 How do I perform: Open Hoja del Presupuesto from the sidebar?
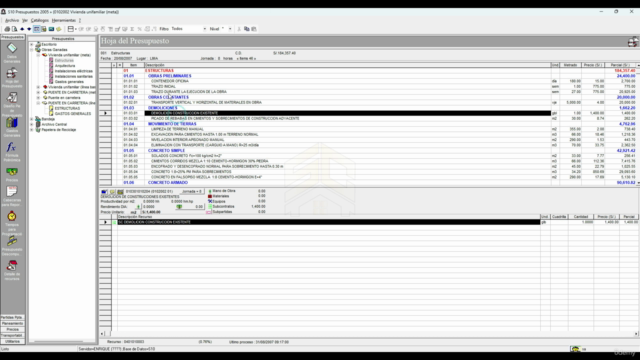pos(12,73)
